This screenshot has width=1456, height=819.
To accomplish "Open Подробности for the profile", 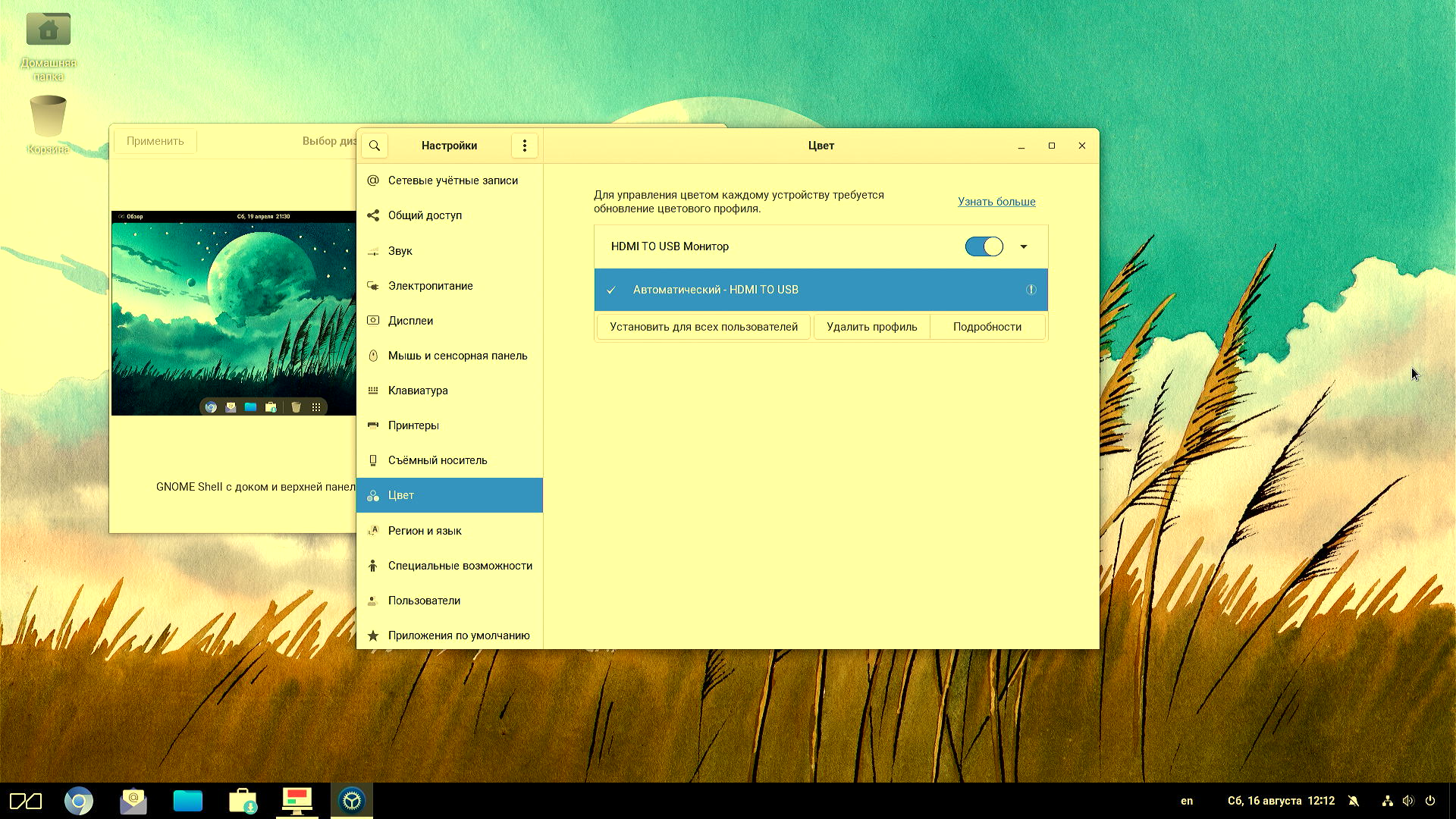I will 987,327.
